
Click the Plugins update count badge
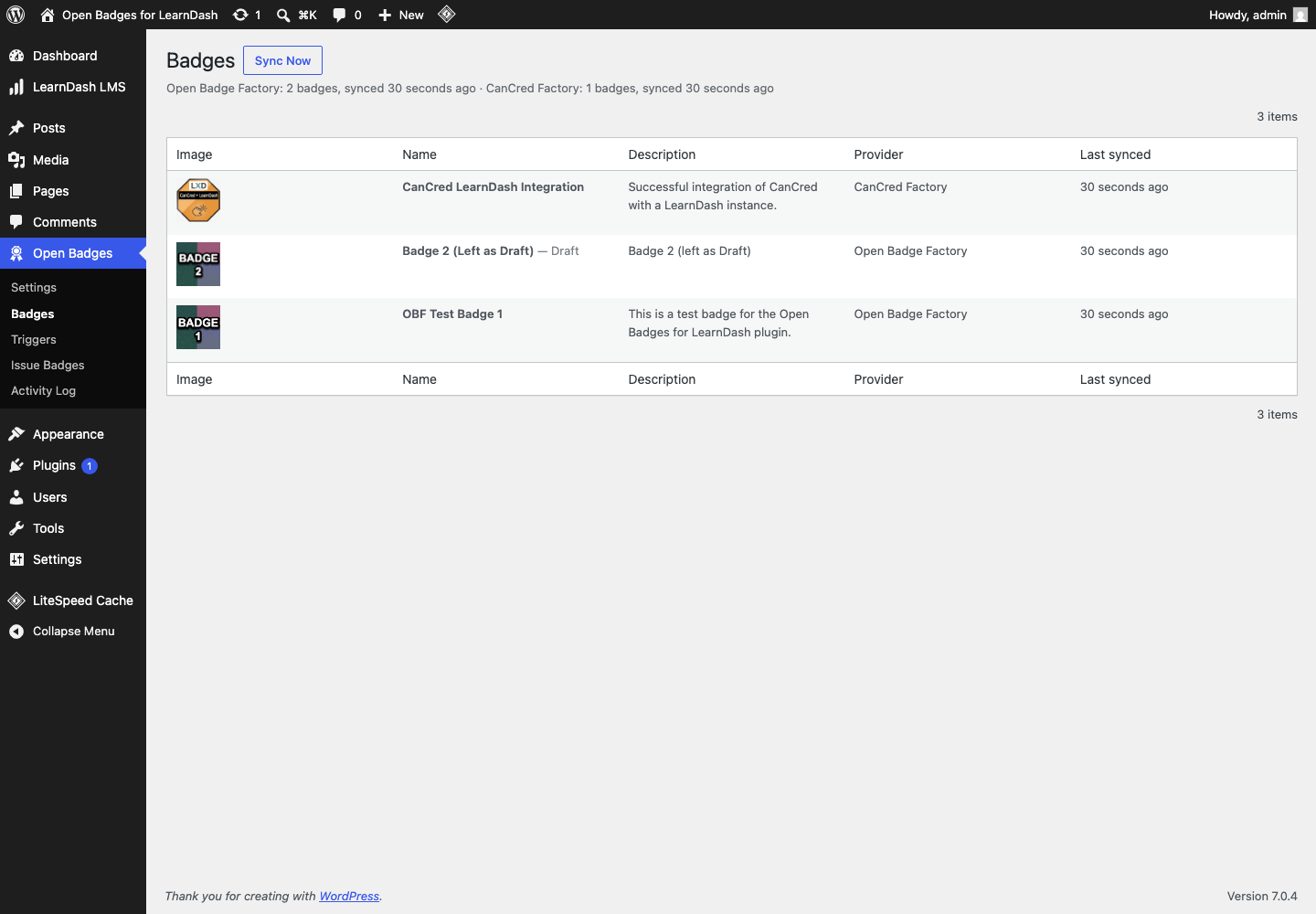point(90,466)
